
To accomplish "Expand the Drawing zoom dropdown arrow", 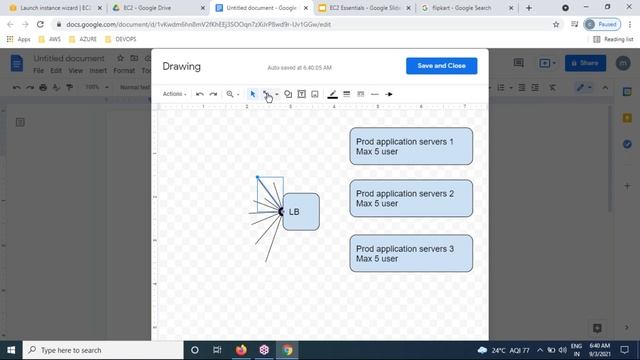I will point(238,95).
